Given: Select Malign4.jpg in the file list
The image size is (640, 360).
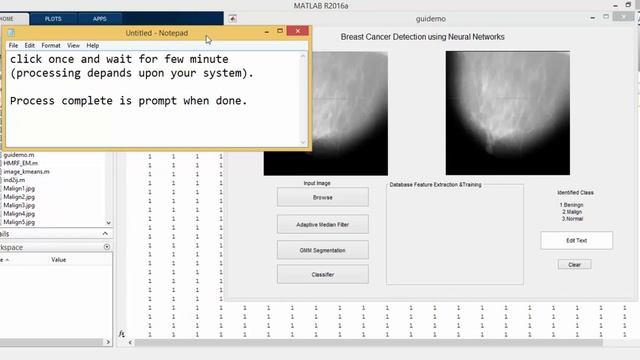Looking at the screenshot, I should click(19, 213).
